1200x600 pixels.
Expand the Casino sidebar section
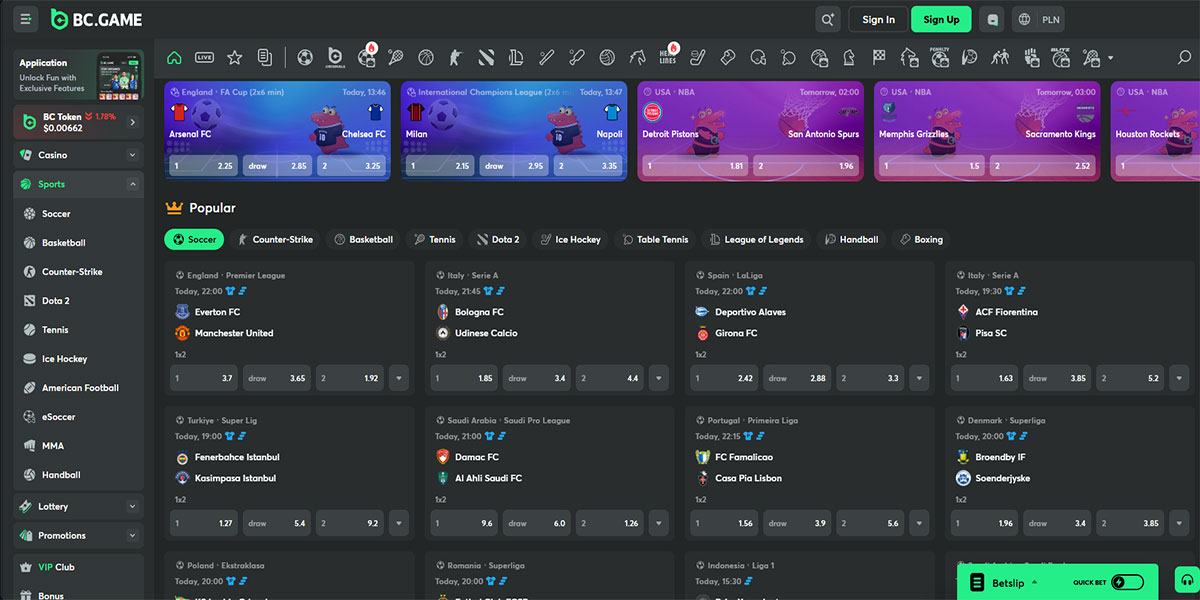[x=132, y=155]
